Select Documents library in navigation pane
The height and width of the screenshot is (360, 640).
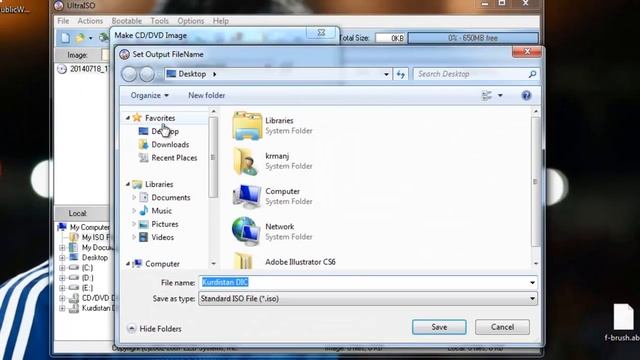tap(171, 198)
